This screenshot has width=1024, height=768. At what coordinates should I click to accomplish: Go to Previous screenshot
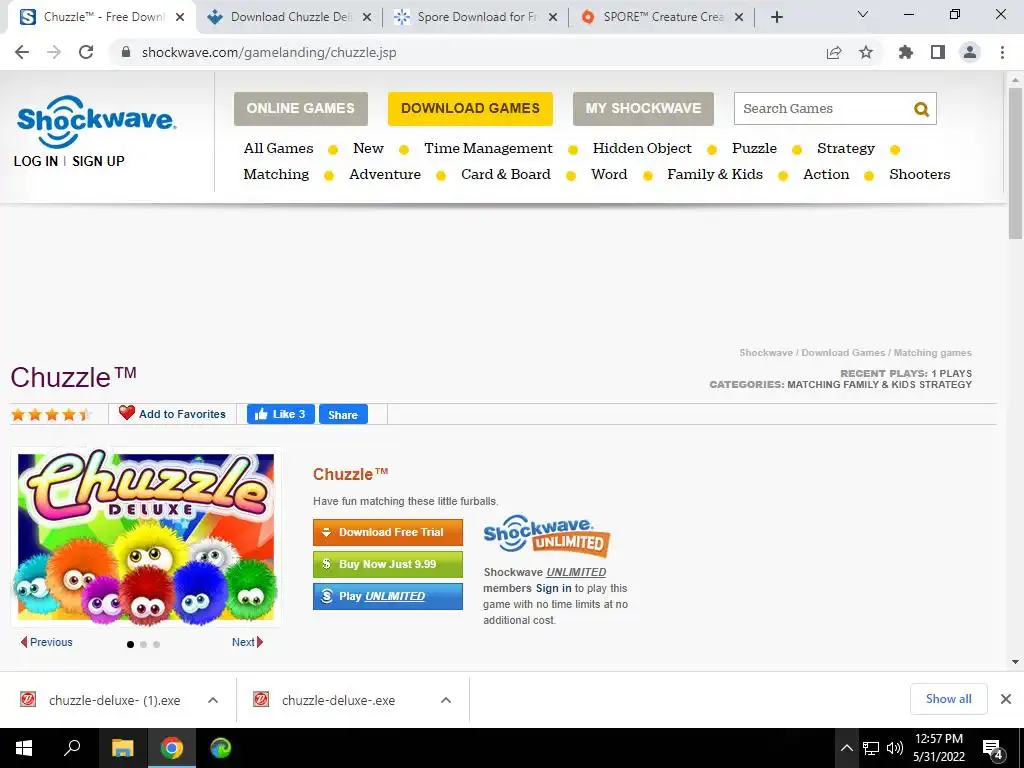46,642
